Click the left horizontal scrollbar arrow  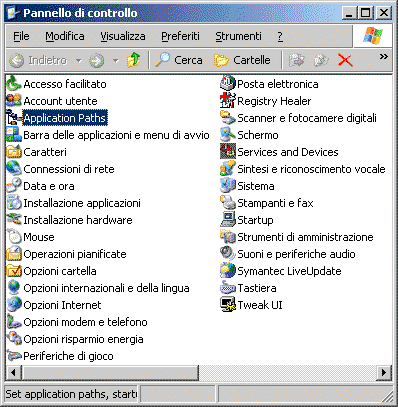point(14,373)
